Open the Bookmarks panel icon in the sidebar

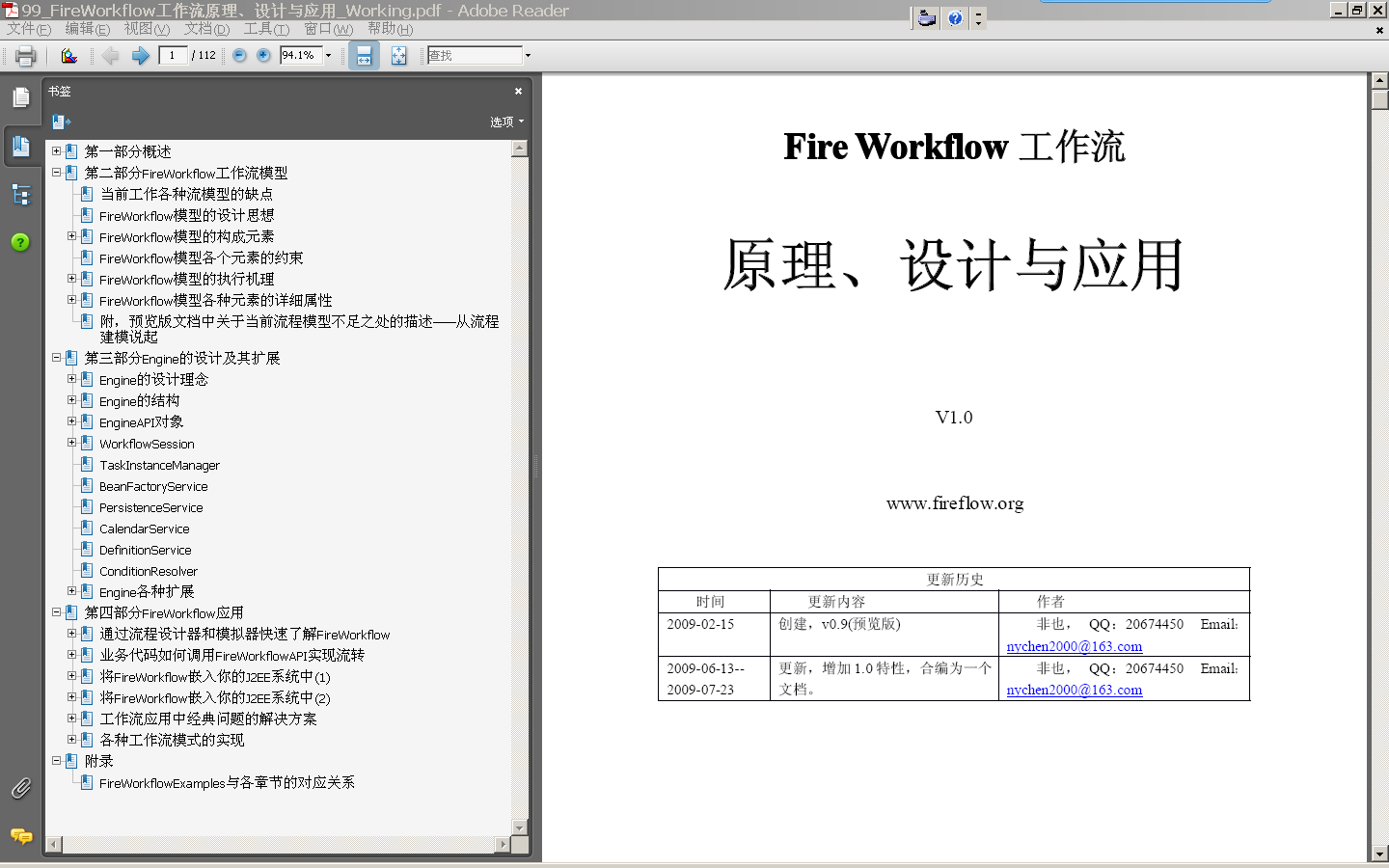(21, 146)
